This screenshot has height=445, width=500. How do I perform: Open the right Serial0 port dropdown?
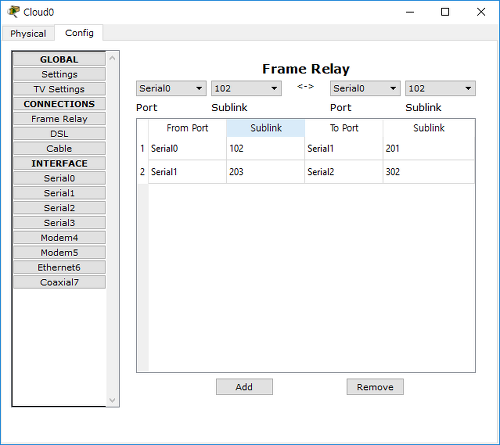(365, 88)
